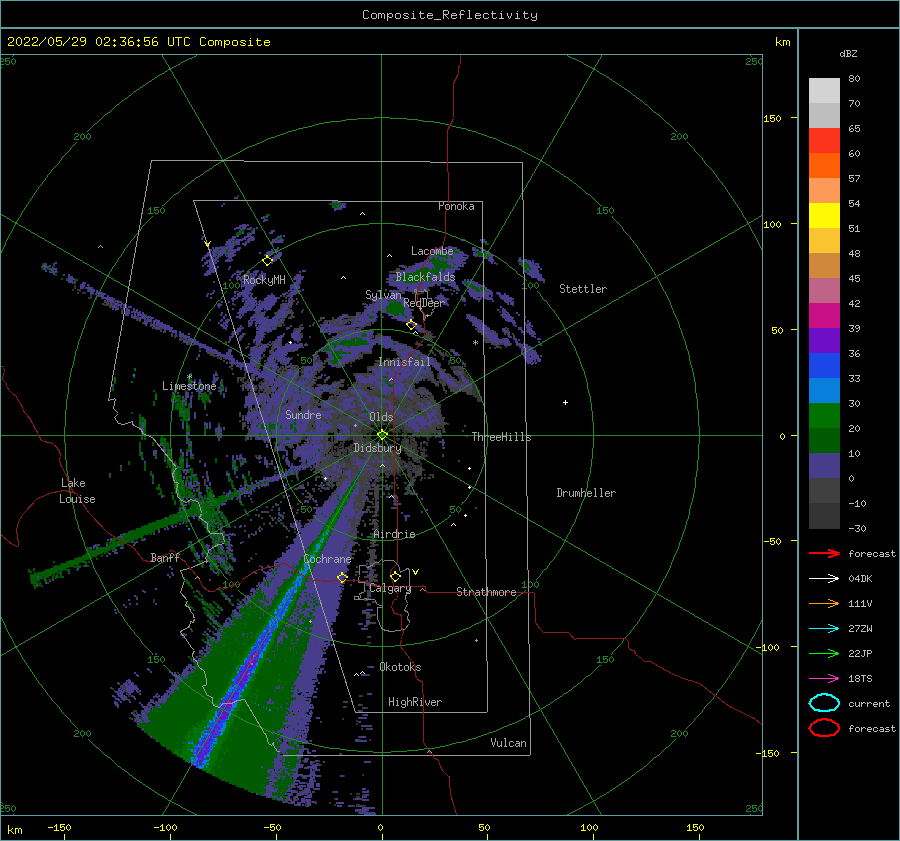Image resolution: width=900 pixels, height=841 pixels.
Task: Click the Cochrane label
Action: [x=327, y=559]
